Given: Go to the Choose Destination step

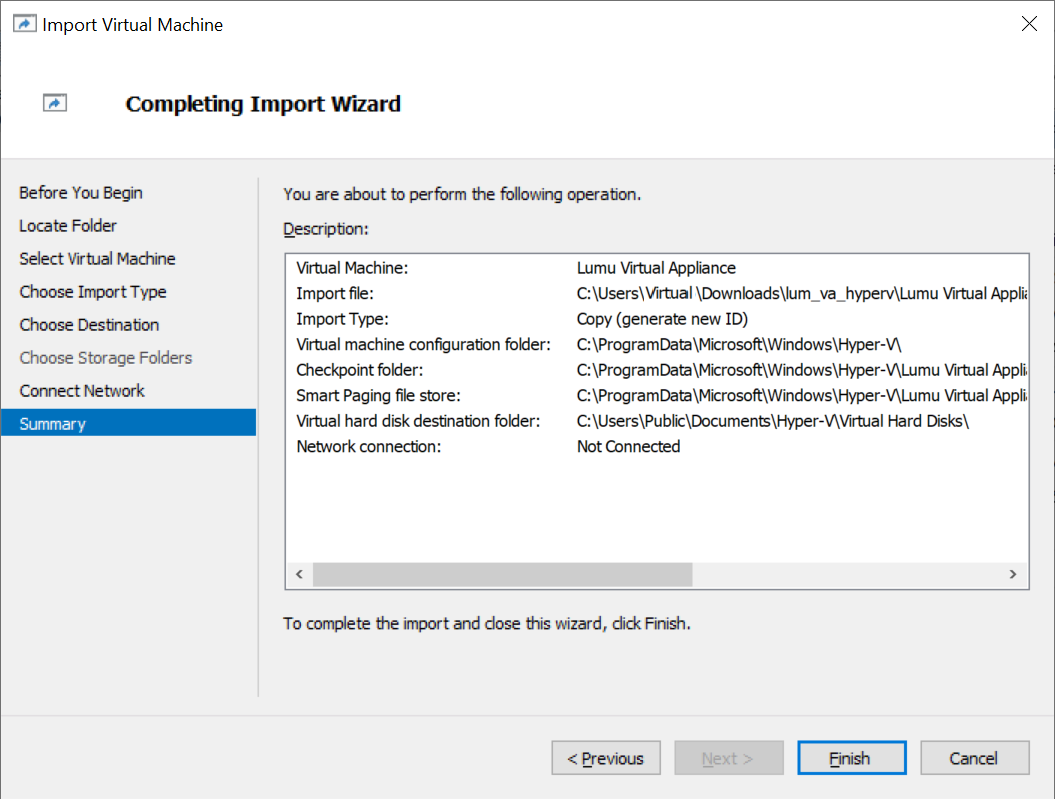Looking at the screenshot, I should 89,325.
